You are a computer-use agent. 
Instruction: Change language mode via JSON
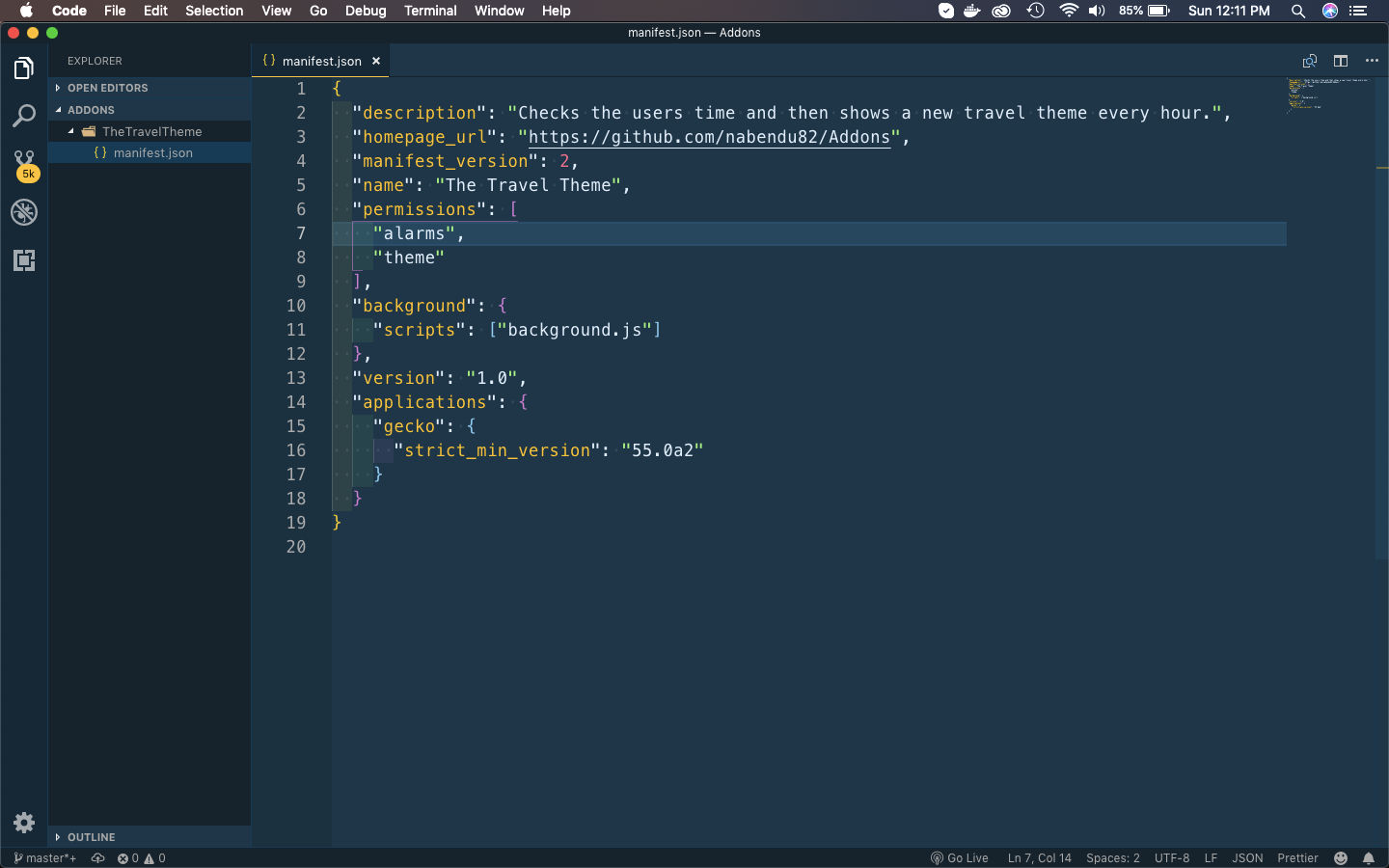(1247, 858)
